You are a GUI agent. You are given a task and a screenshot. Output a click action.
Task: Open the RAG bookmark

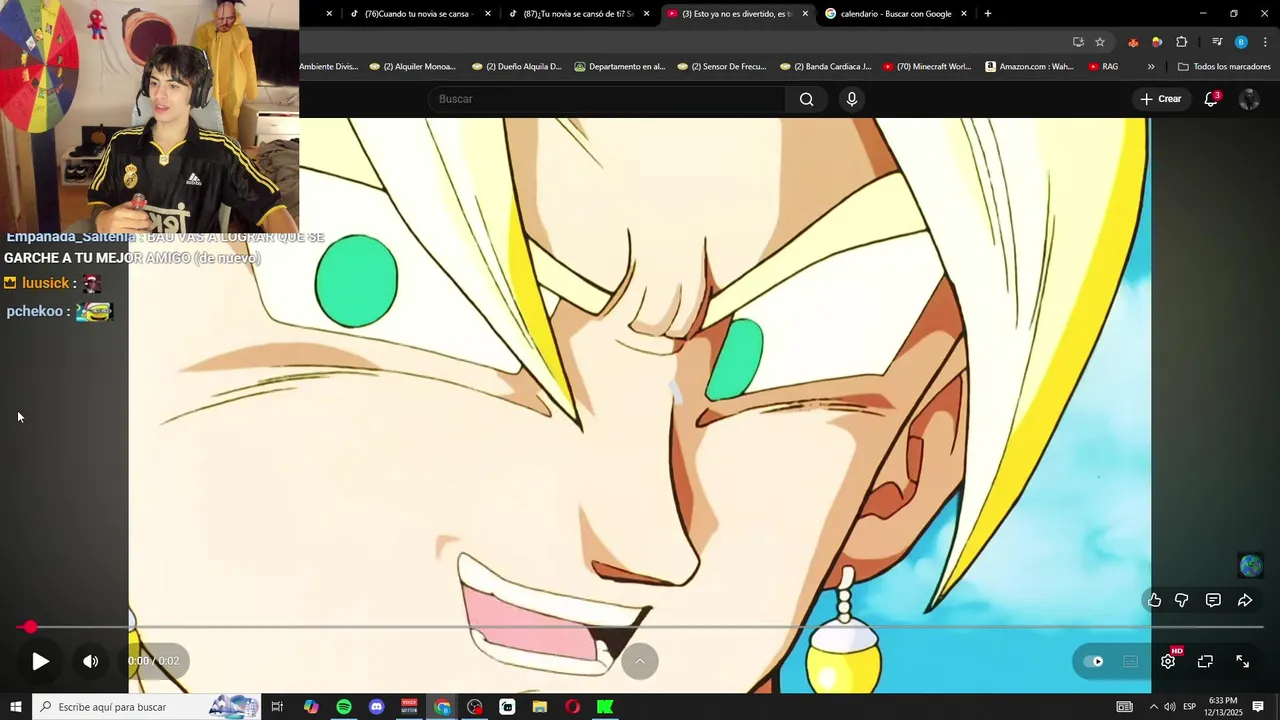click(1103, 67)
